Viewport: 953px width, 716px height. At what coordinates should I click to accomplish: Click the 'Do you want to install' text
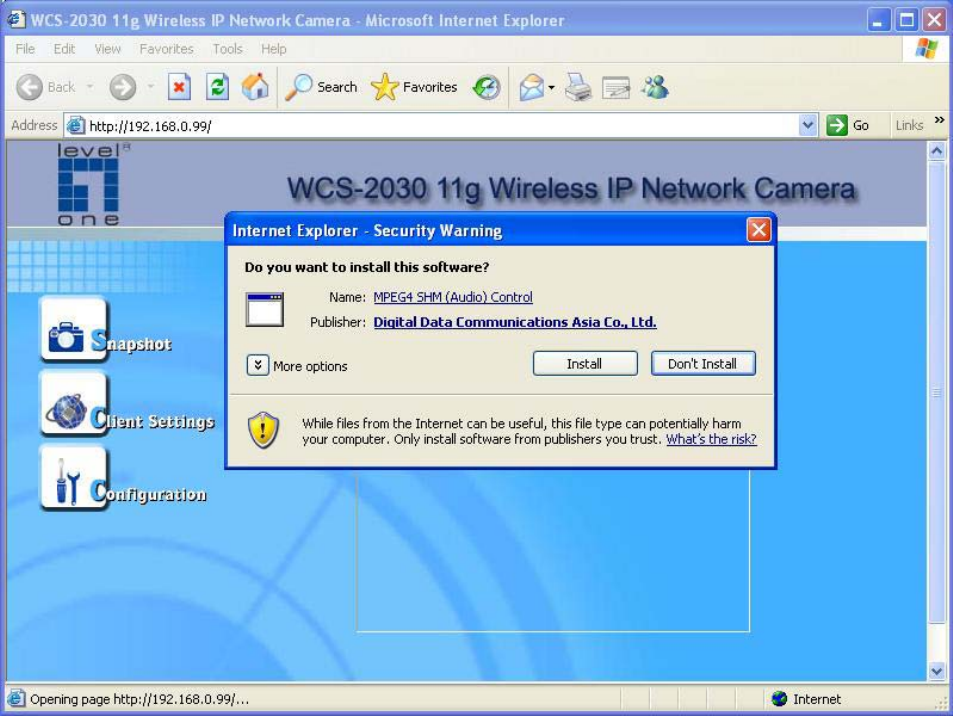(x=366, y=267)
